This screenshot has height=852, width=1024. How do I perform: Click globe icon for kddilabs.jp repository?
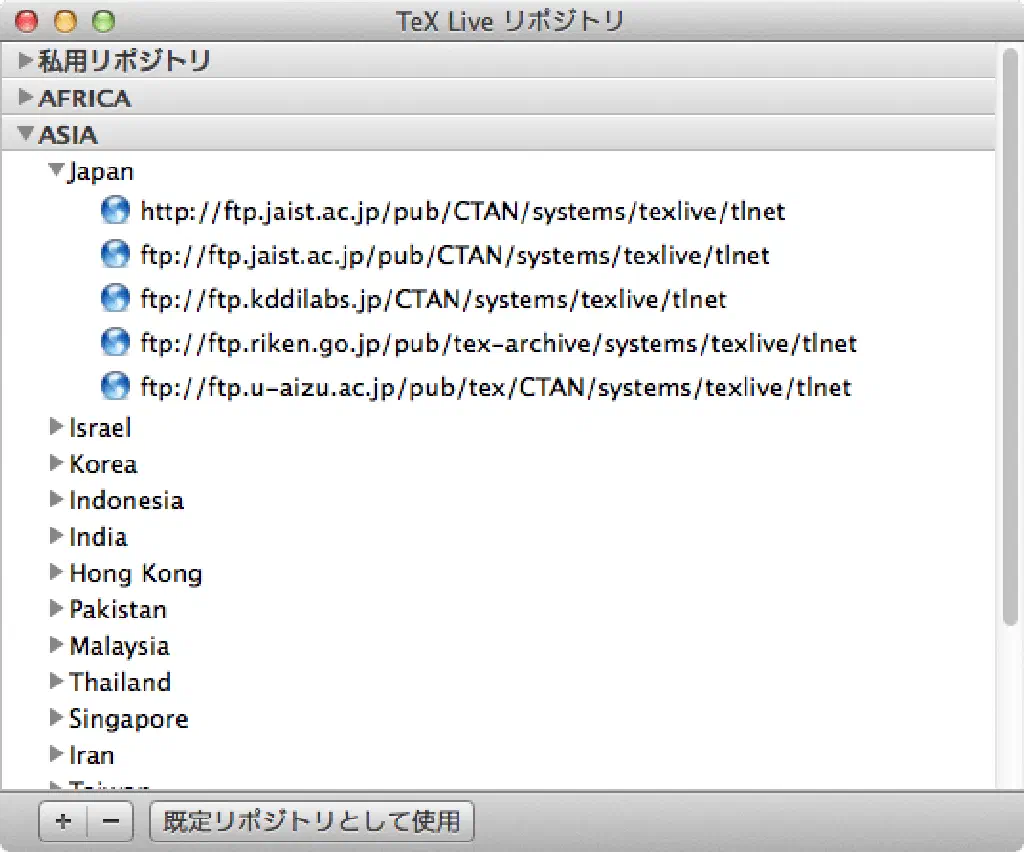pyautogui.click(x=116, y=298)
